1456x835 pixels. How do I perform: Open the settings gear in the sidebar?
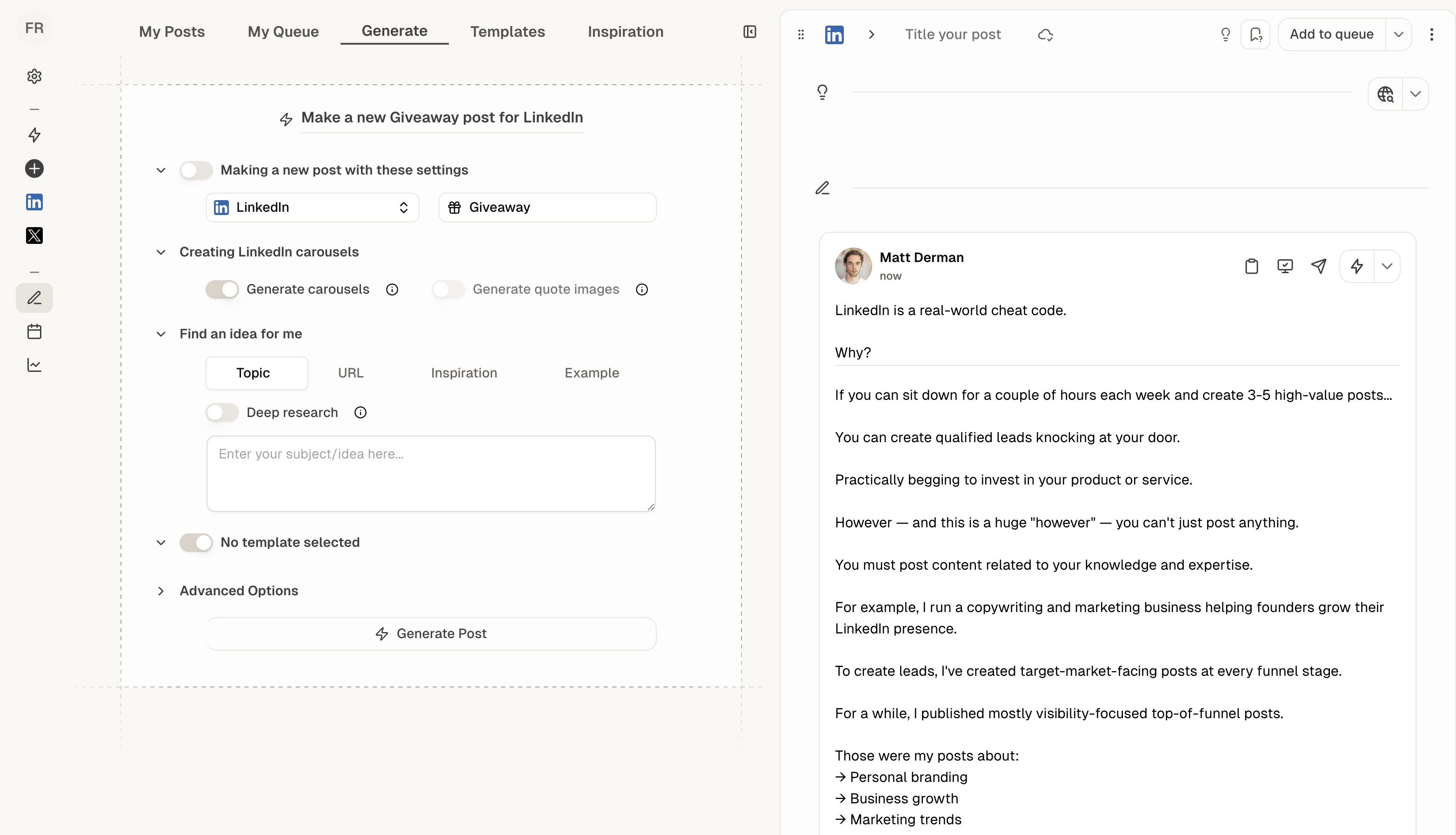(34, 76)
